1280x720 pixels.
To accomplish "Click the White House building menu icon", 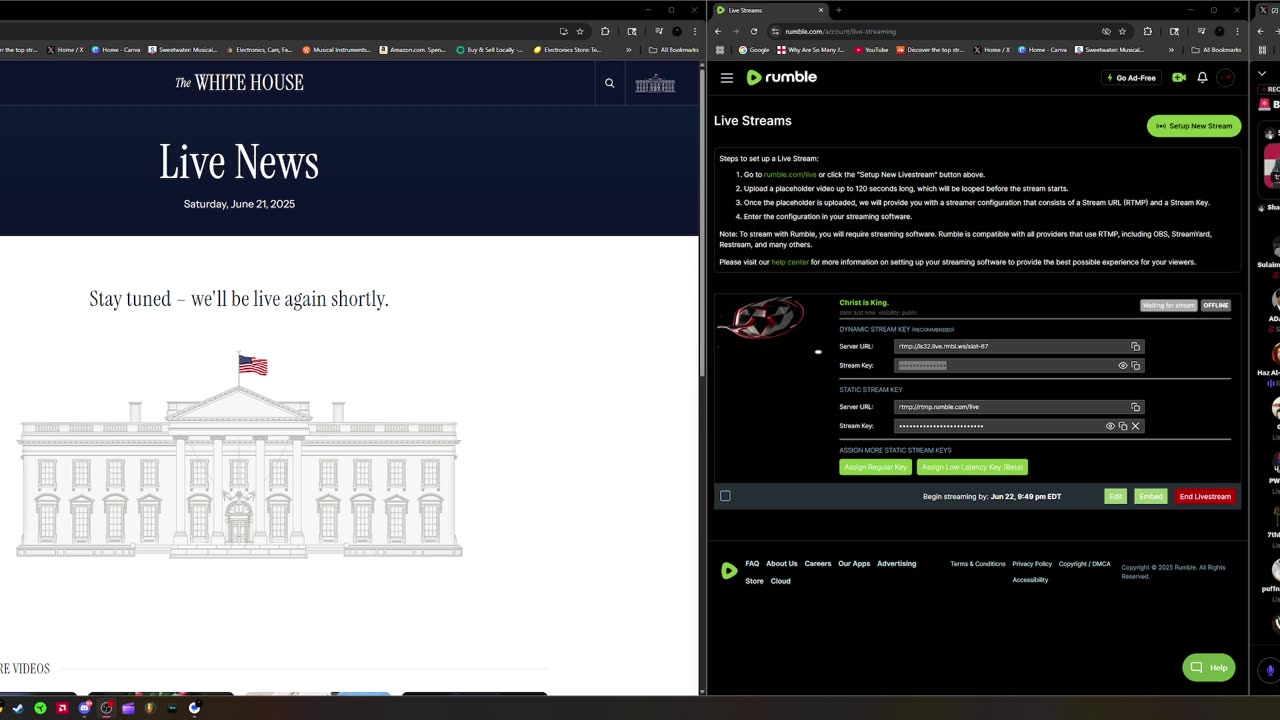I will point(655,84).
